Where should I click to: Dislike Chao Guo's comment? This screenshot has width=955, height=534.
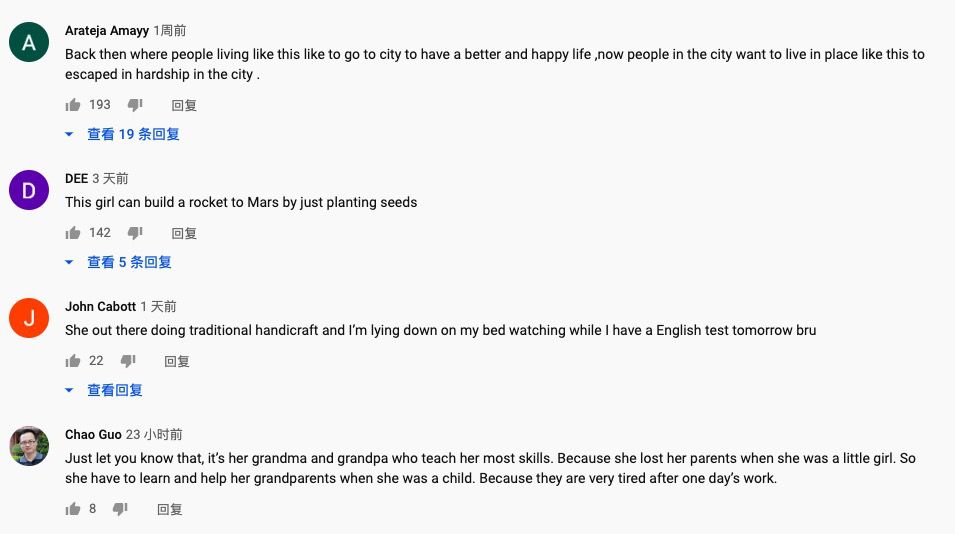pos(120,509)
